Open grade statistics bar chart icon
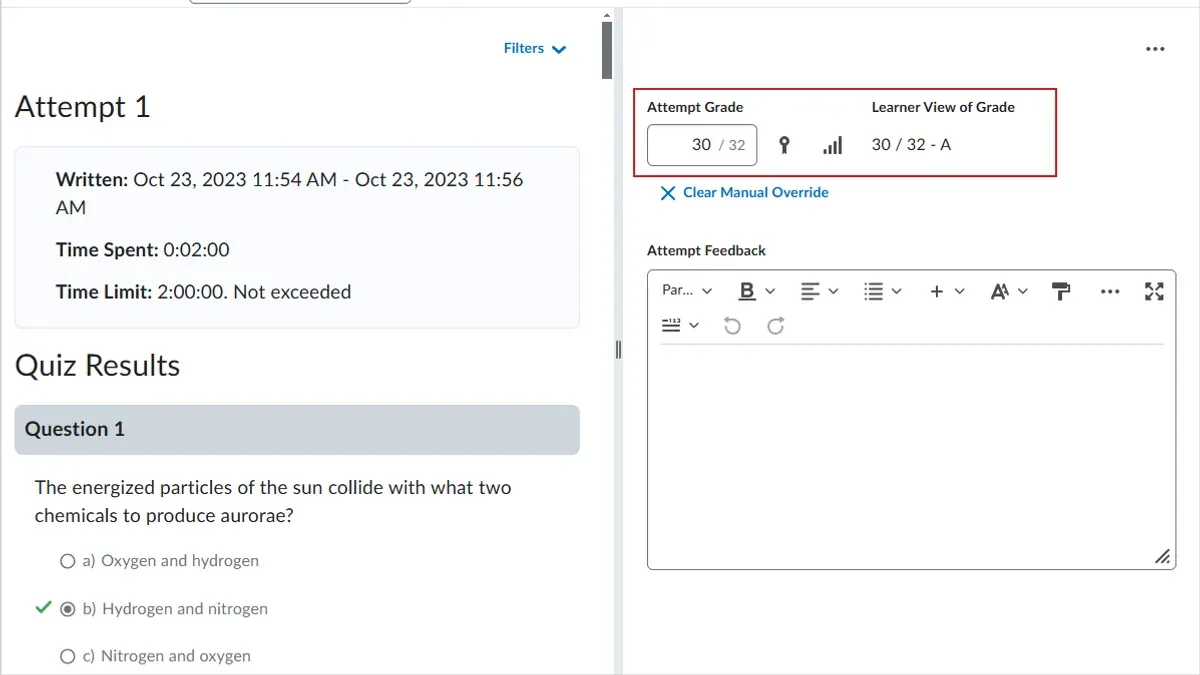 point(832,145)
